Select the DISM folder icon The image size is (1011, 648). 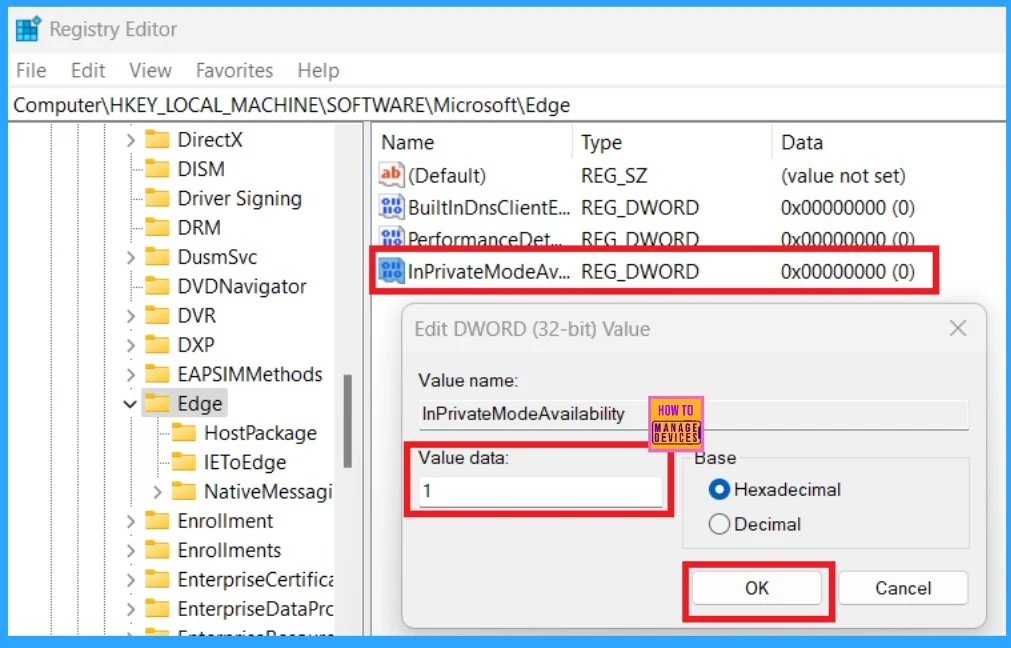click(x=157, y=169)
